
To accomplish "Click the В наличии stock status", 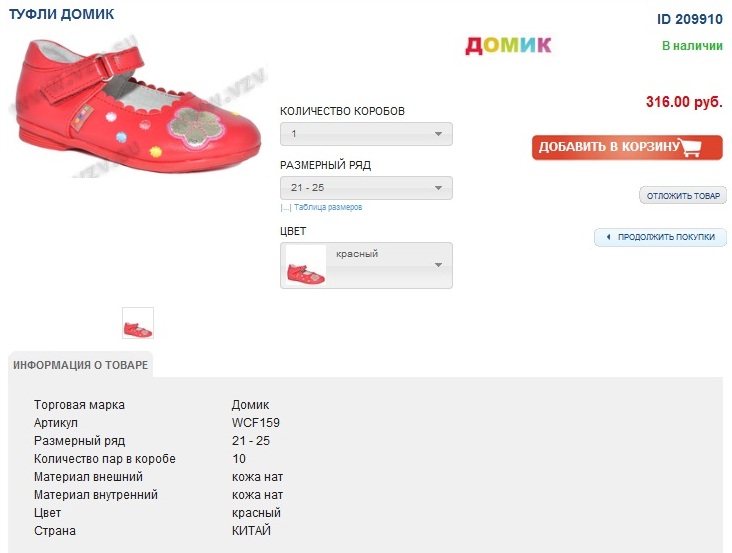I will 692,46.
